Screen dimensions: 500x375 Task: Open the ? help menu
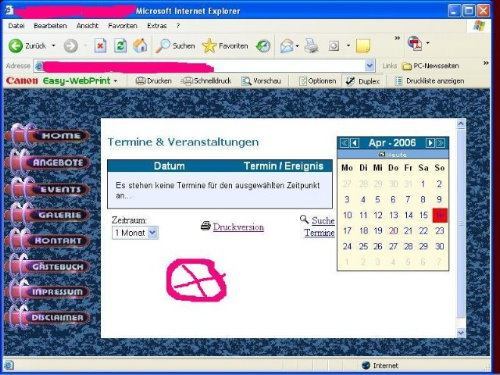point(178,26)
